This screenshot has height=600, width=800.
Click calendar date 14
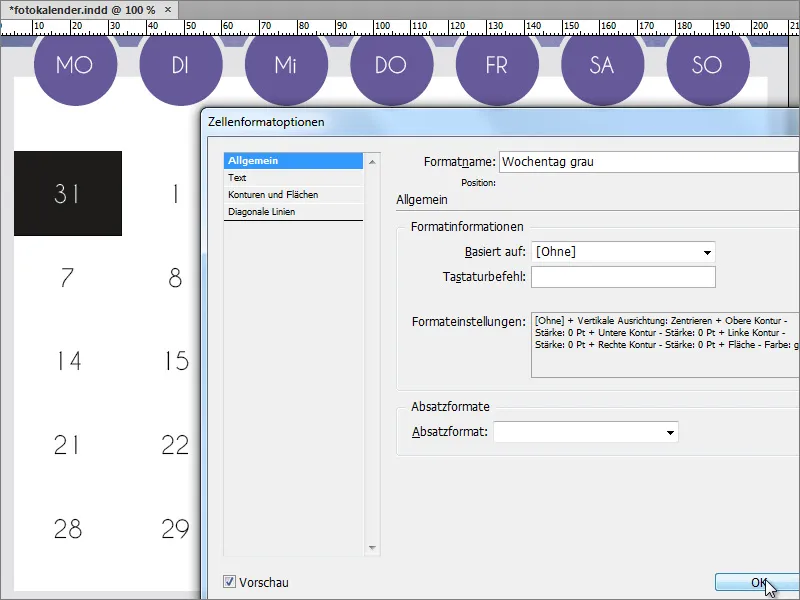click(68, 361)
